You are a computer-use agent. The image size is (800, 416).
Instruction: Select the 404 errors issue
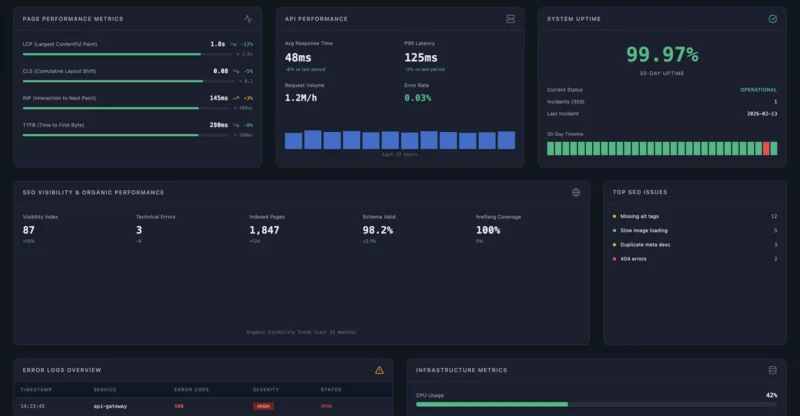tap(633, 258)
